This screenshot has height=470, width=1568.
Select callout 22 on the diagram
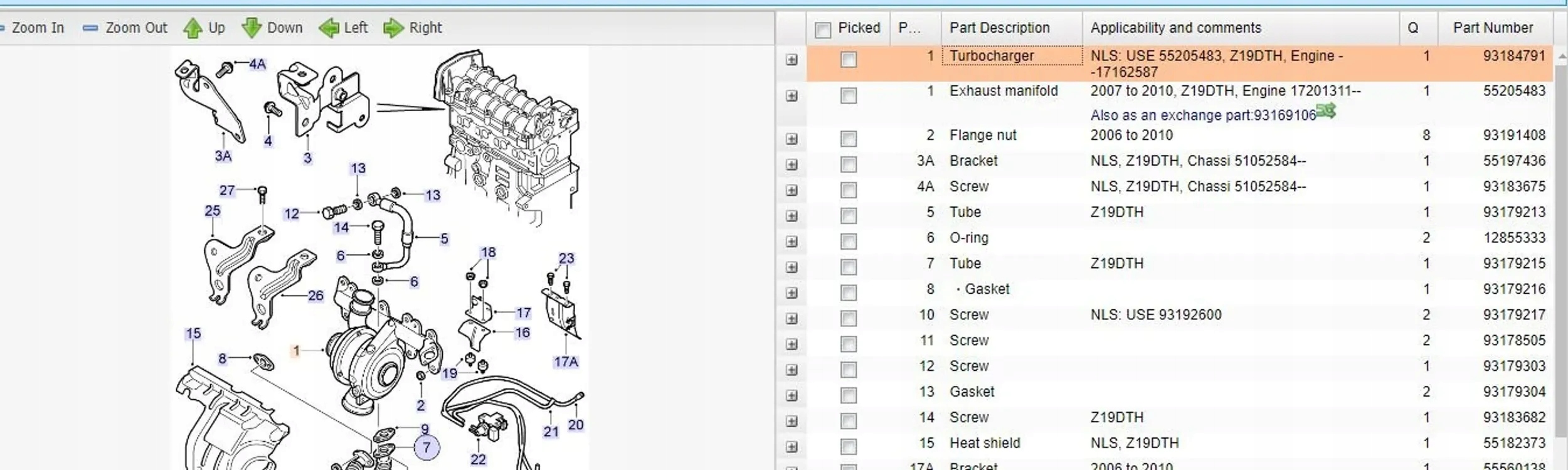tap(478, 459)
